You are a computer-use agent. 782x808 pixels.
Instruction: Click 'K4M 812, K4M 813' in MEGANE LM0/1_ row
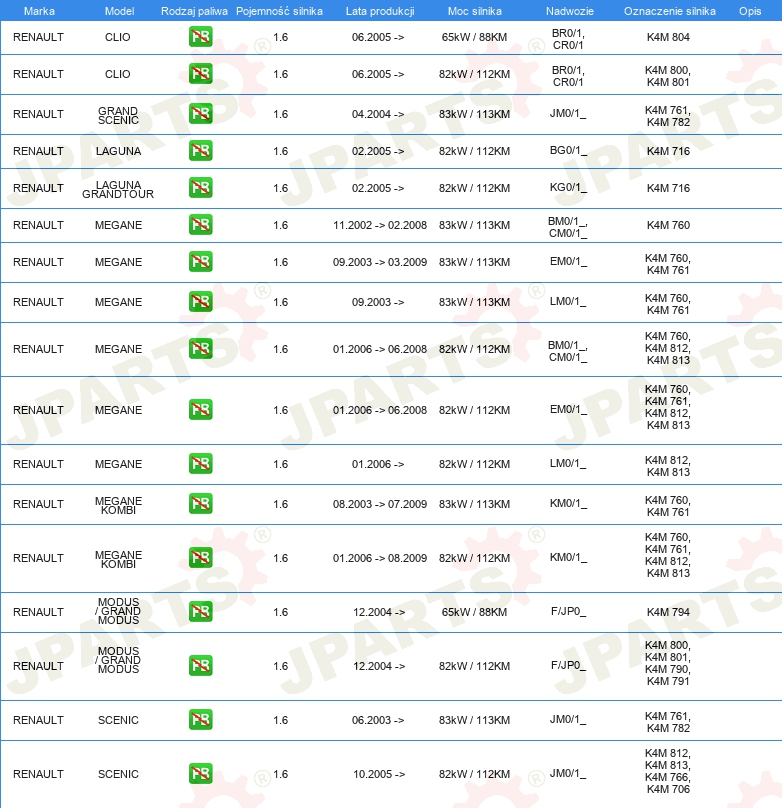pyautogui.click(x=668, y=466)
